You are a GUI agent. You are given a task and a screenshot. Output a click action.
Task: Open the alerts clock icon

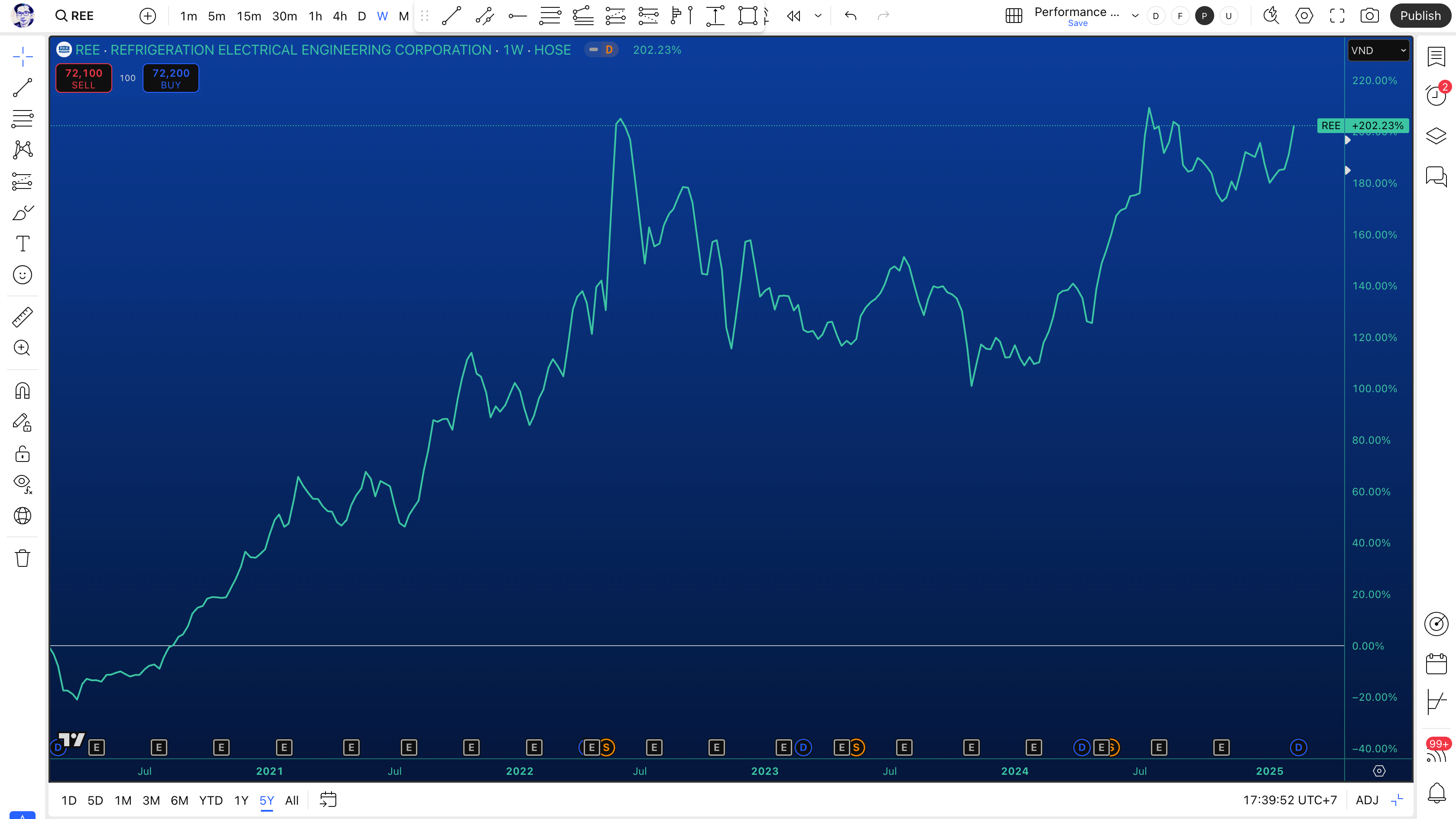pos(1436,95)
